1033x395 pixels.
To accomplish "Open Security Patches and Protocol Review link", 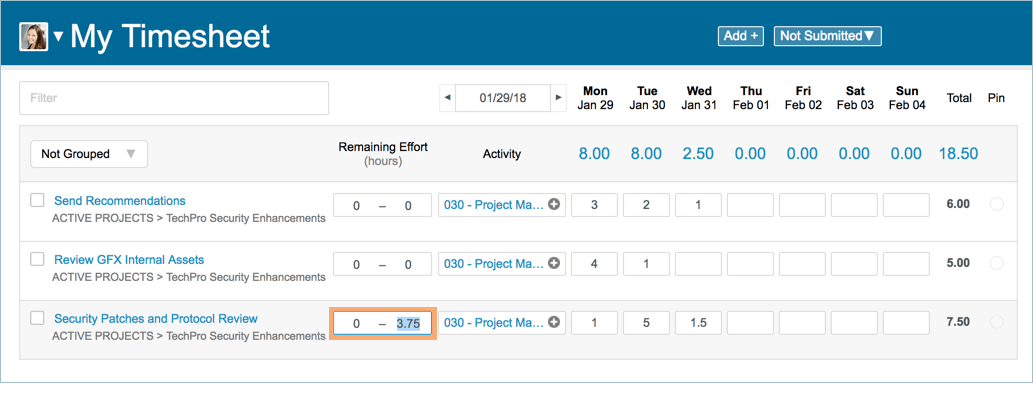I will click(x=156, y=319).
